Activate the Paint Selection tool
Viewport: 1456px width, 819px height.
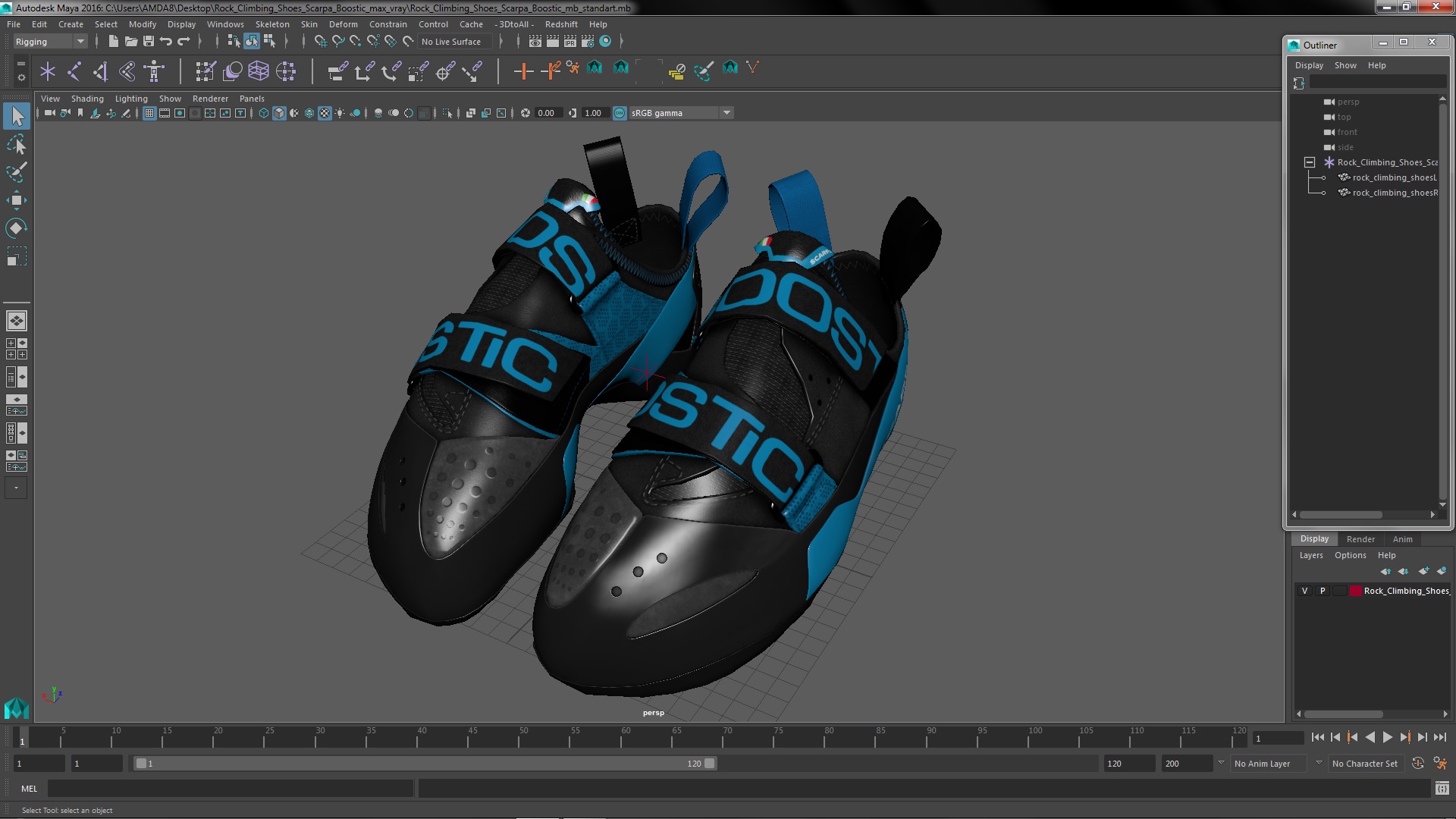point(17,172)
